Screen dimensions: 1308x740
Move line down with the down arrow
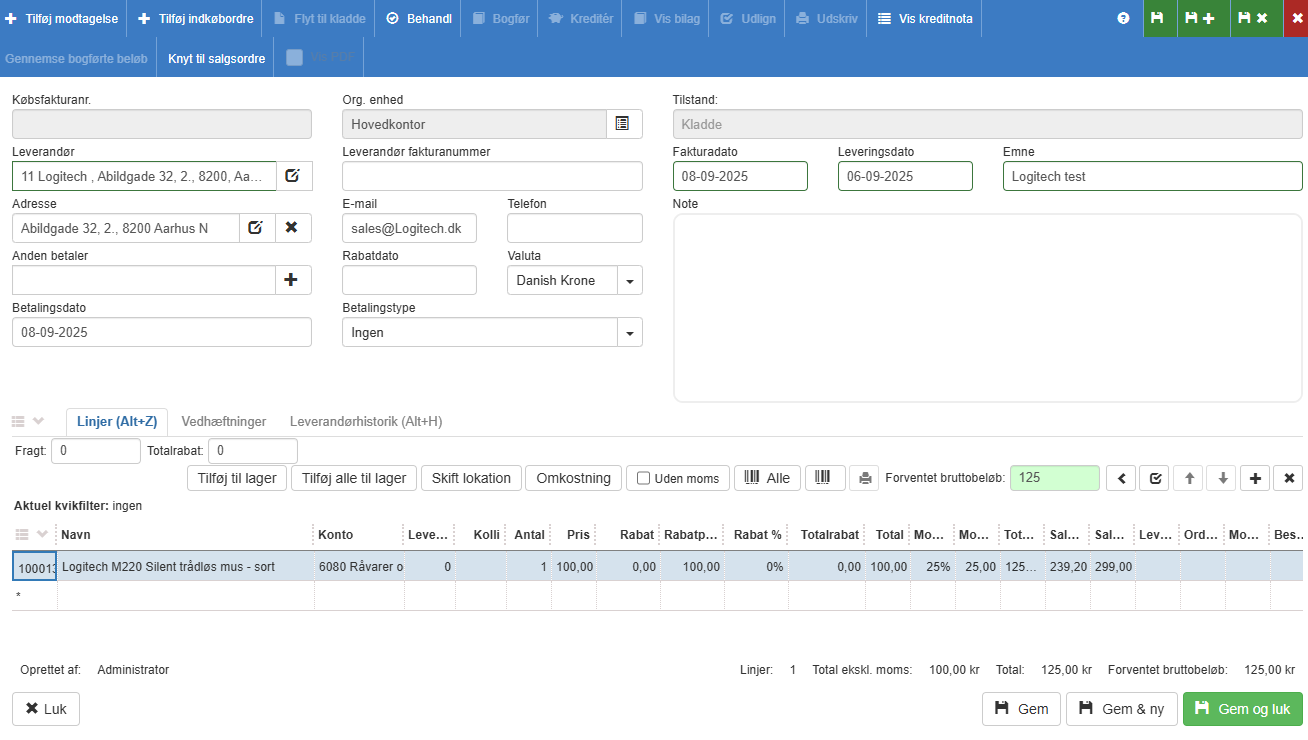point(1222,478)
